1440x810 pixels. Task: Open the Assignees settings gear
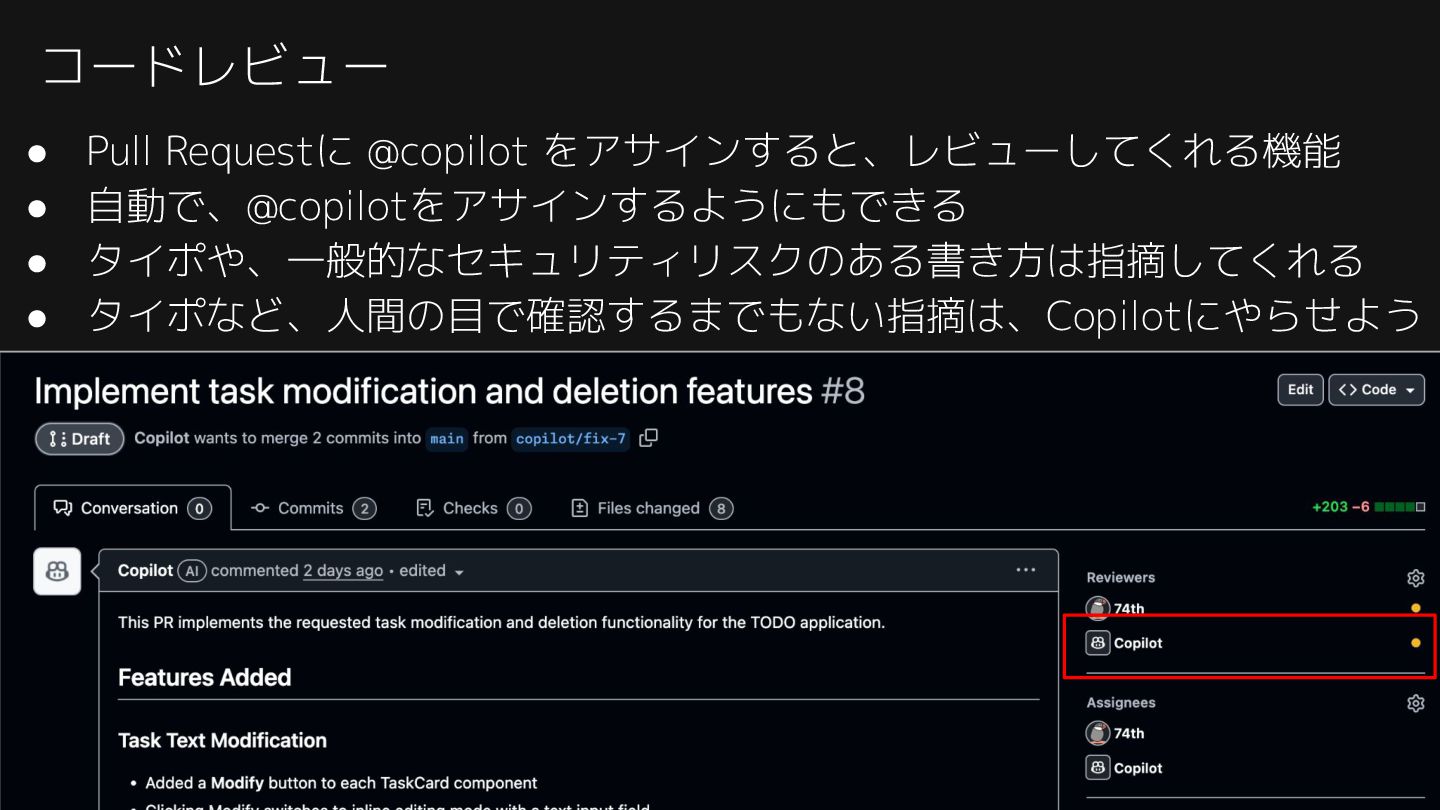[x=1415, y=703]
